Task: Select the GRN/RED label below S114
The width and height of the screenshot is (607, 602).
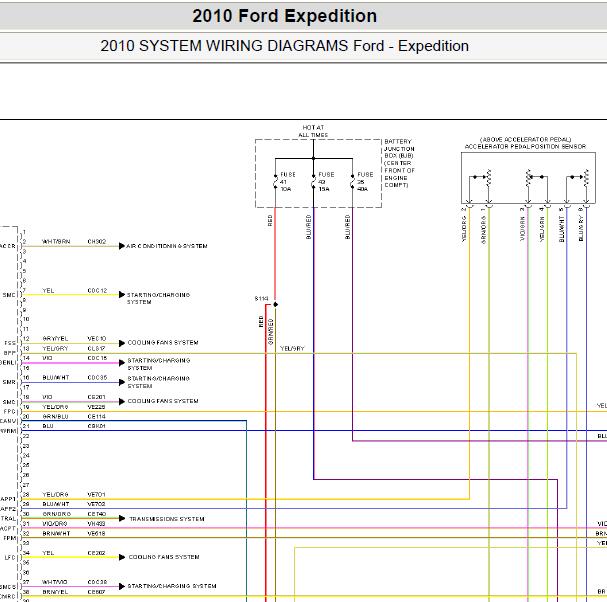Action: (x=271, y=332)
